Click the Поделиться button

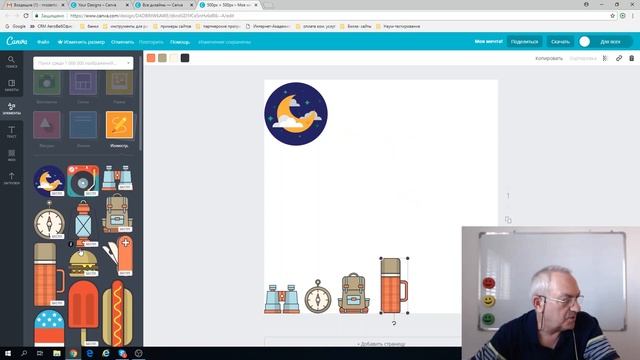click(524, 42)
